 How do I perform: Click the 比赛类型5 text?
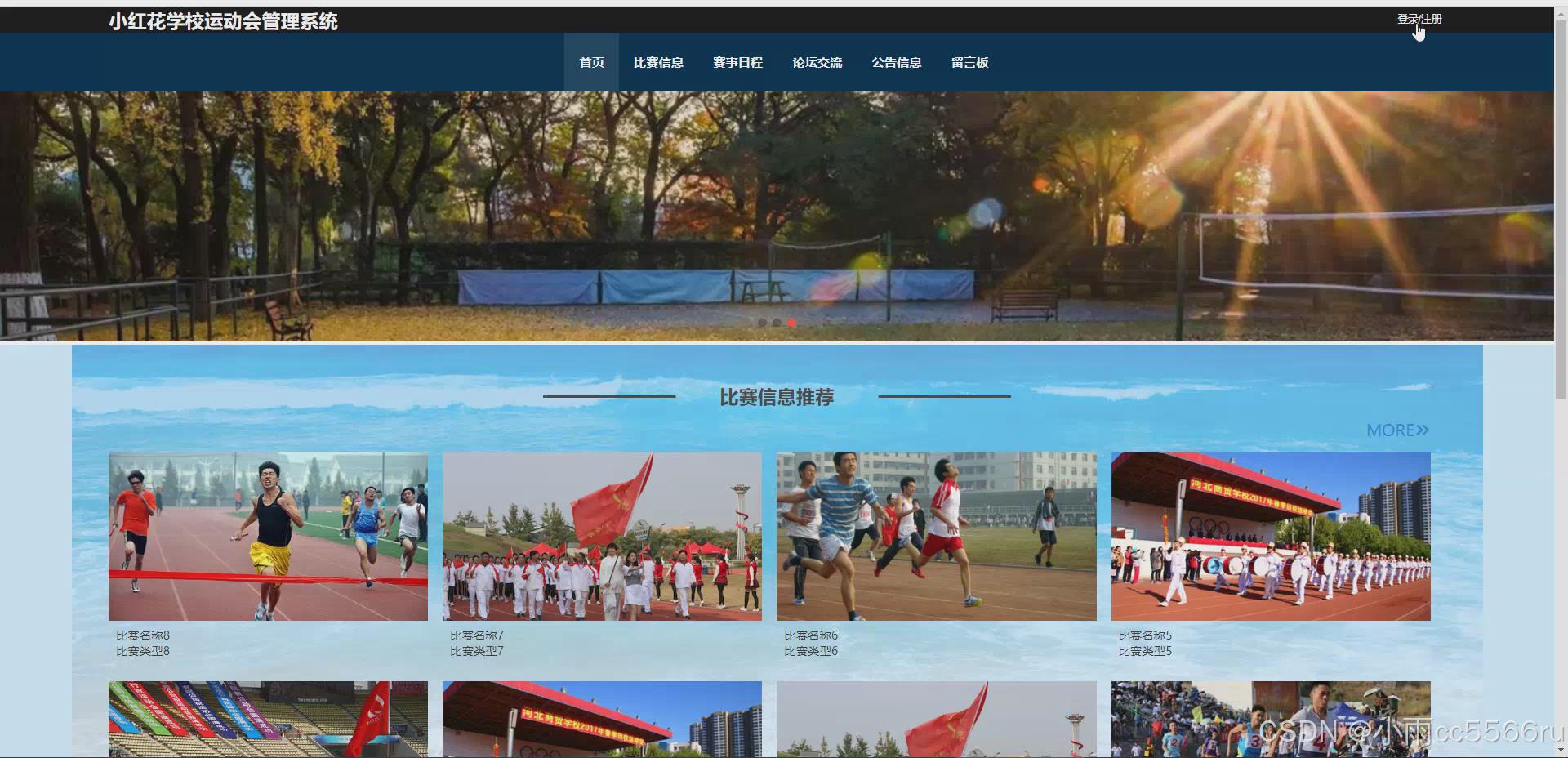(x=1145, y=651)
